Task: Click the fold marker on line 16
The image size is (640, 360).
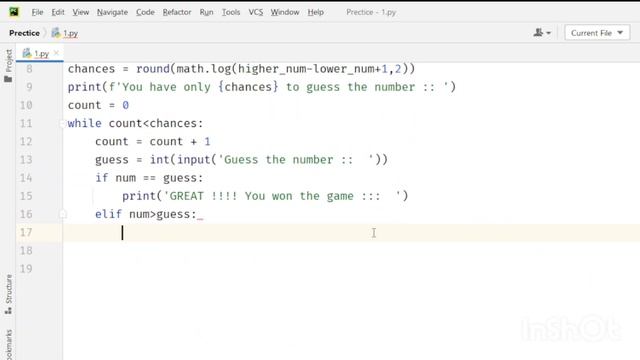Action: (x=62, y=214)
